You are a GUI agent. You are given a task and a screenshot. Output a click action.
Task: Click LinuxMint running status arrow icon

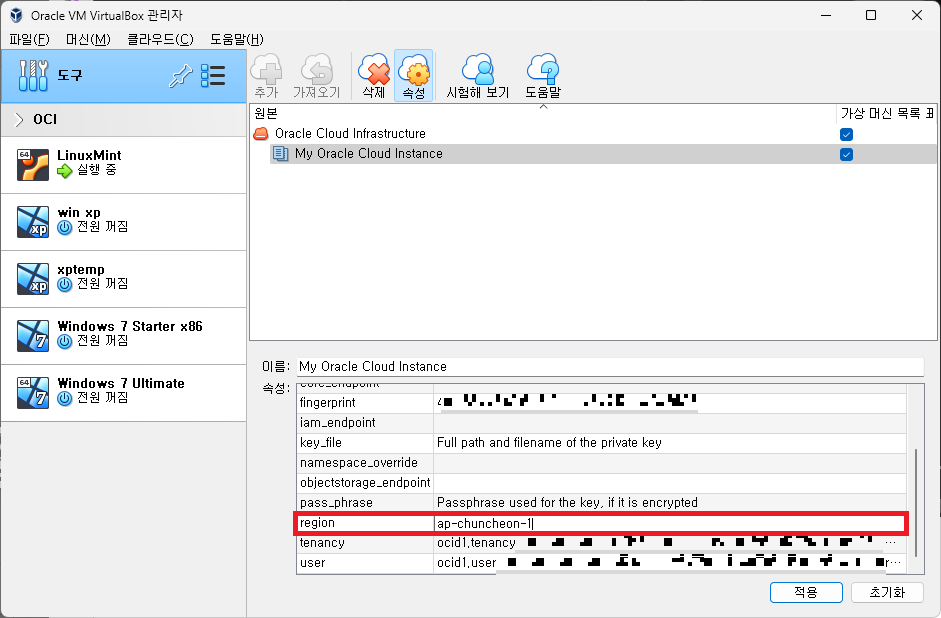coord(64,171)
